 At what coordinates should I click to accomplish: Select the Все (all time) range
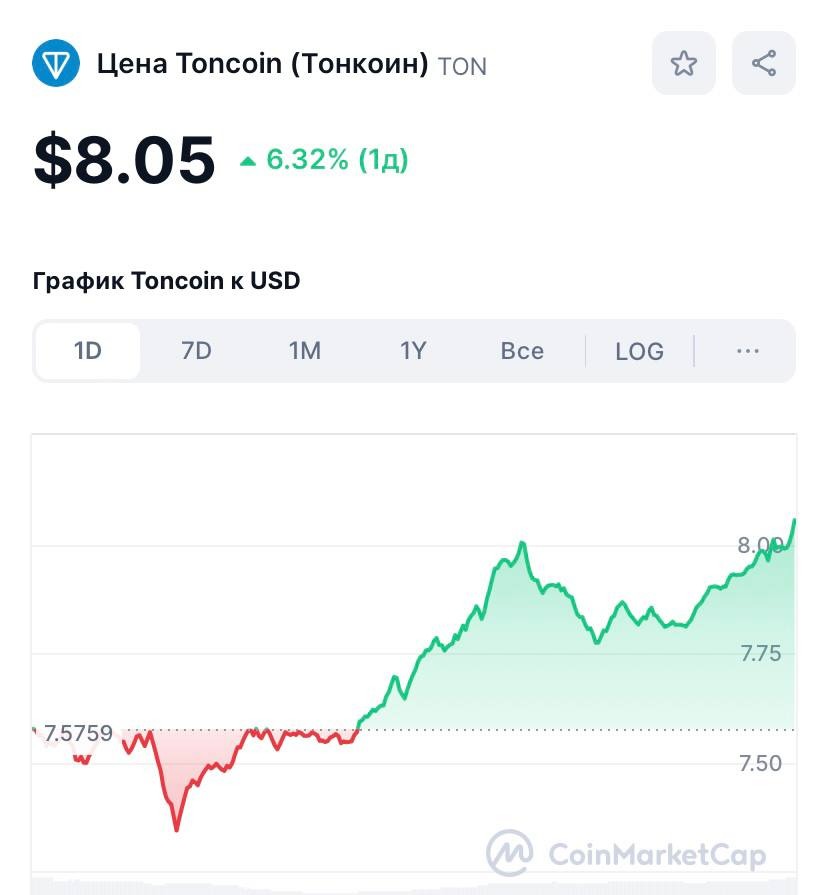pyautogui.click(x=522, y=351)
